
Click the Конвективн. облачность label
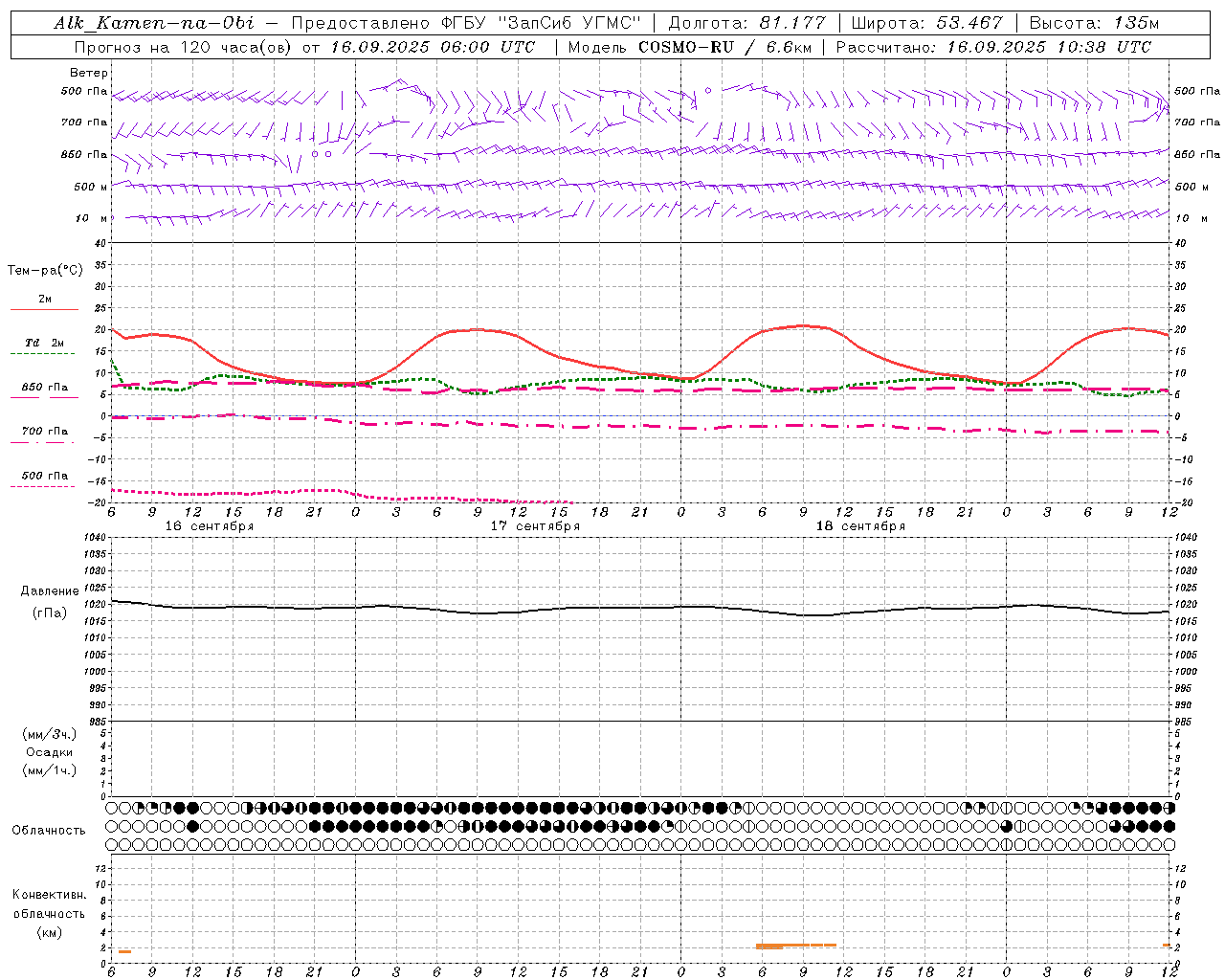coord(49,903)
